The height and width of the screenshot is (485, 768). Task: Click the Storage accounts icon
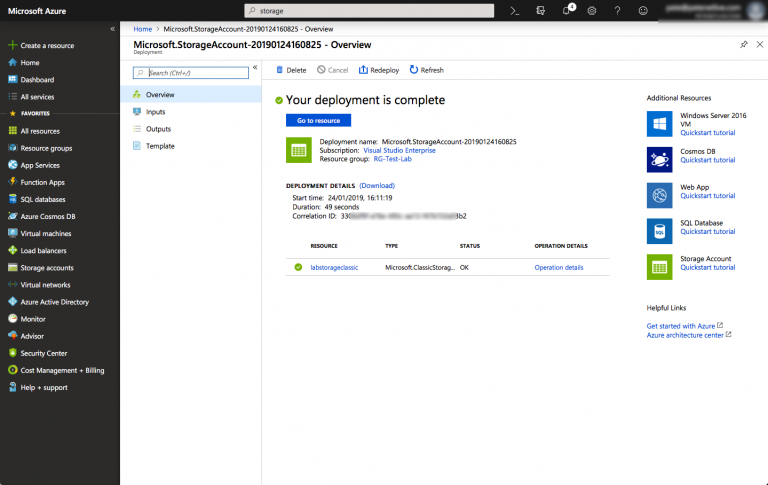[13, 267]
